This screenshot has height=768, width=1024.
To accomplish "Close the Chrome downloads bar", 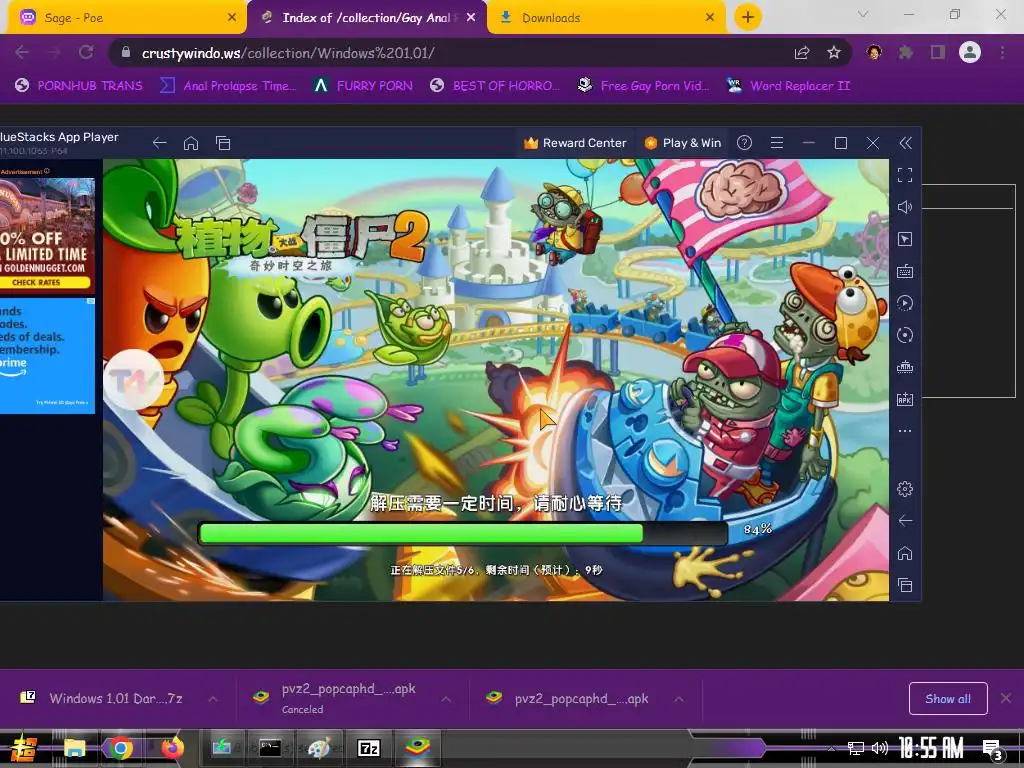I will point(1006,699).
